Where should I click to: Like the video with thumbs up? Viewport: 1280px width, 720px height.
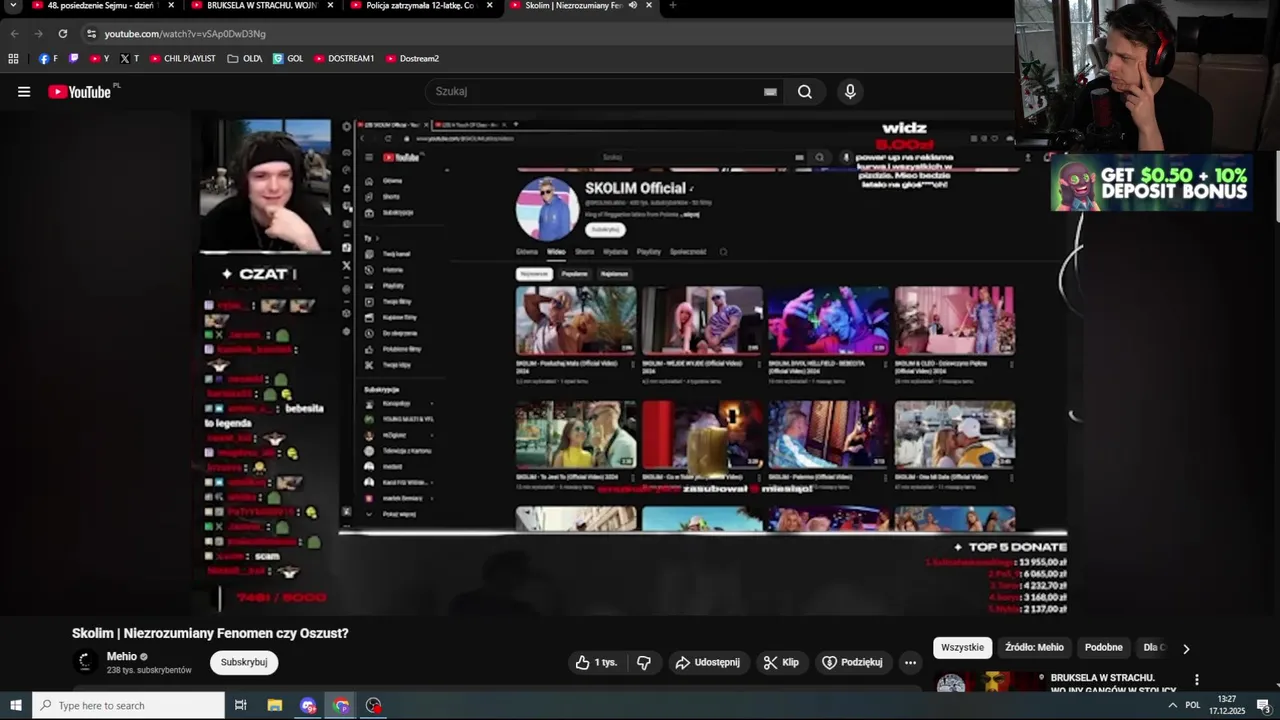(596, 662)
